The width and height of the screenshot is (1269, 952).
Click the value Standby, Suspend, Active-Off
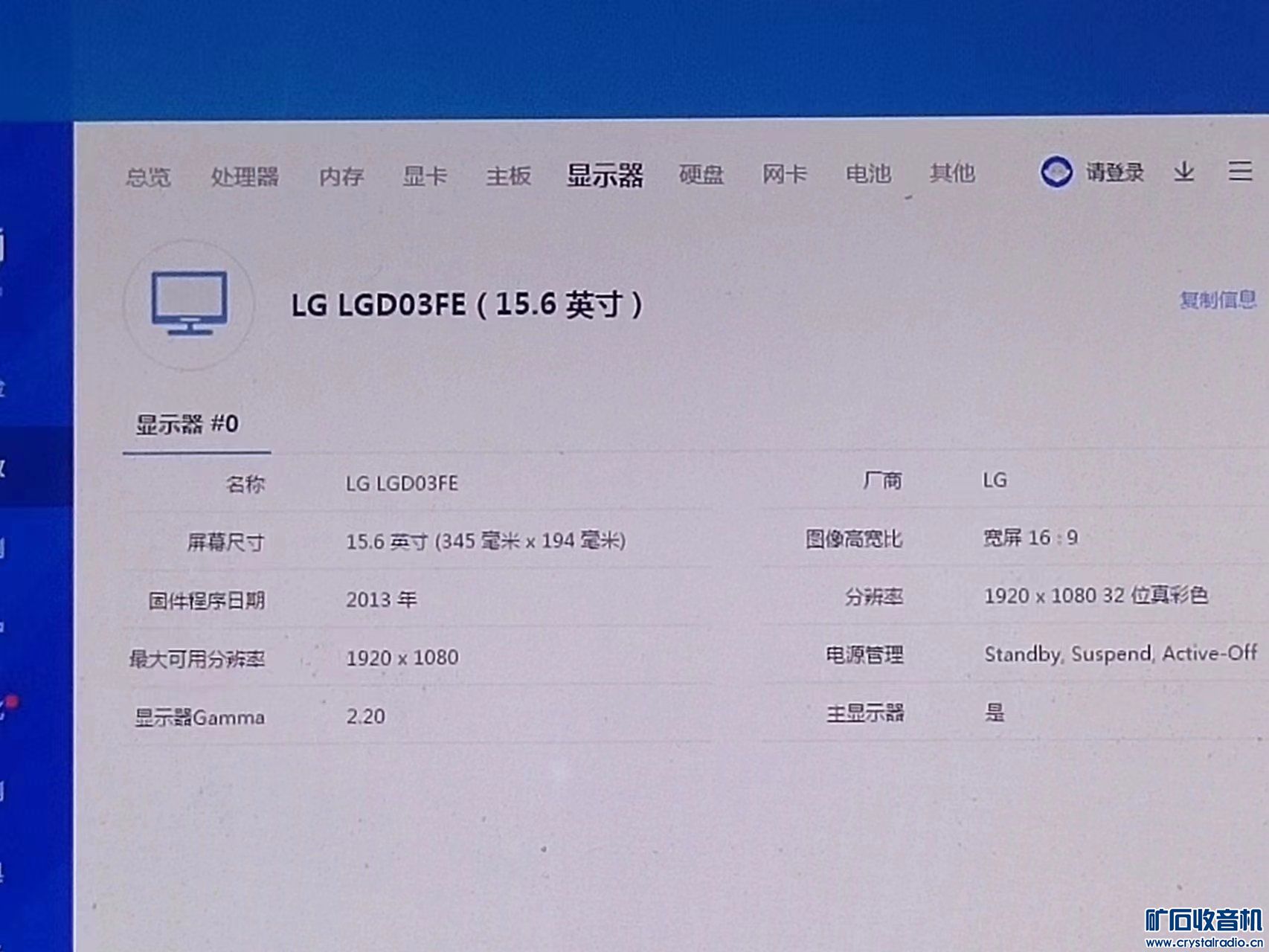pos(1120,654)
